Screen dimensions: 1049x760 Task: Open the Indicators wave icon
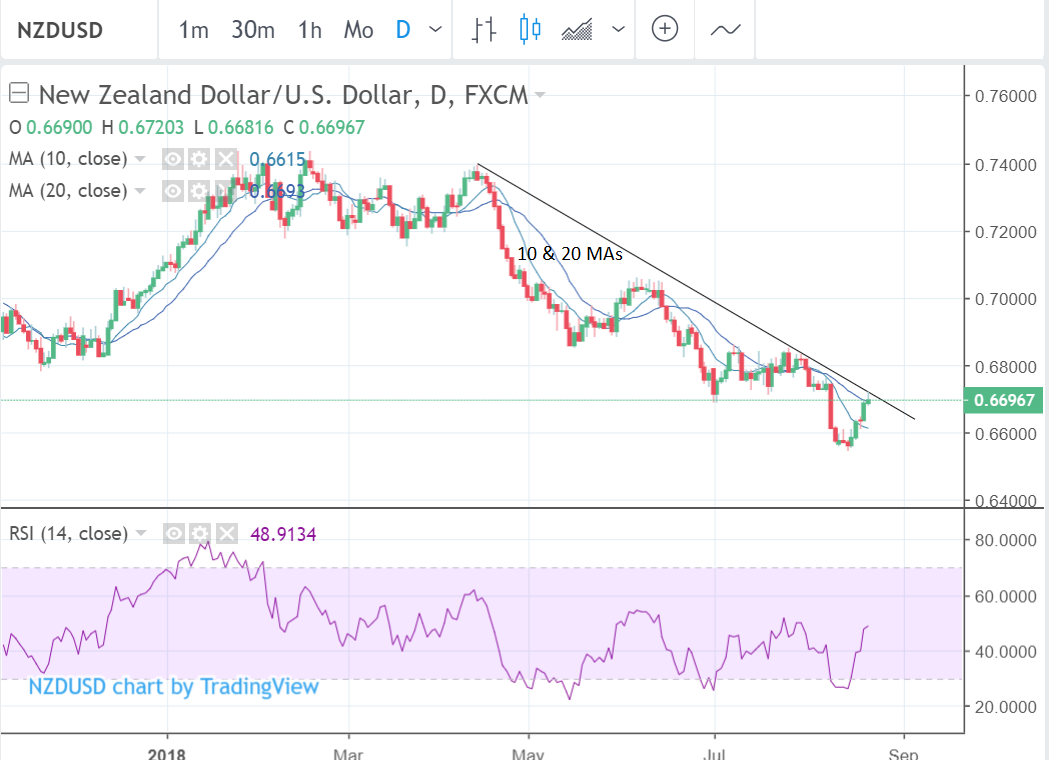725,29
